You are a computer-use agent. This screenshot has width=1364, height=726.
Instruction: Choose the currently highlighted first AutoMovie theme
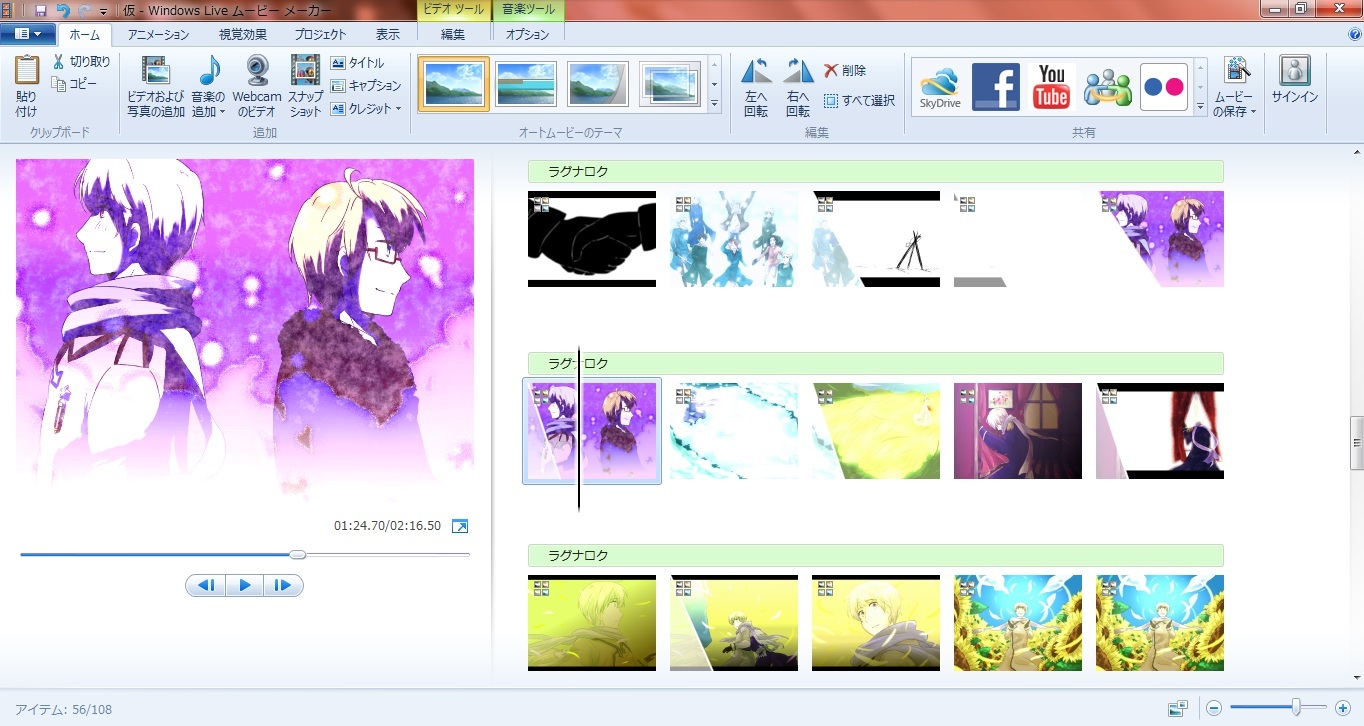click(x=454, y=84)
